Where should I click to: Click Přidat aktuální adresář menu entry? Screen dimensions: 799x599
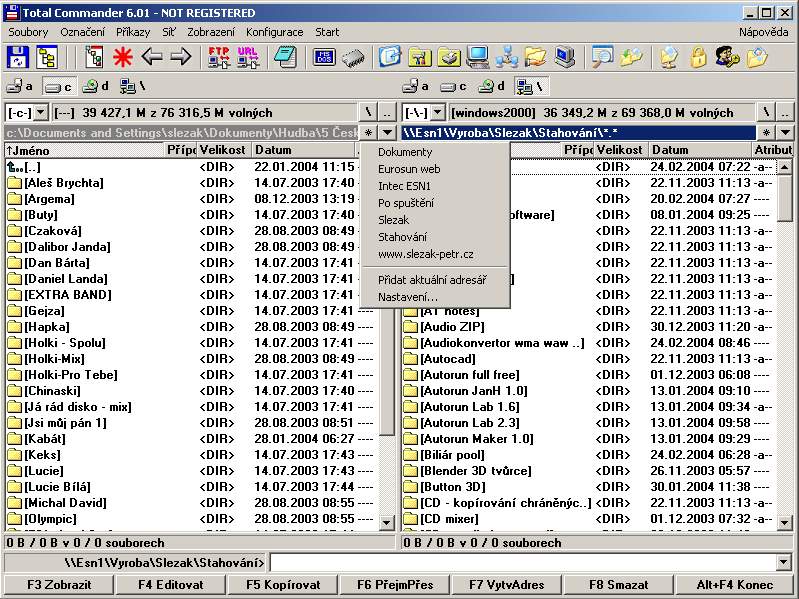[433, 280]
